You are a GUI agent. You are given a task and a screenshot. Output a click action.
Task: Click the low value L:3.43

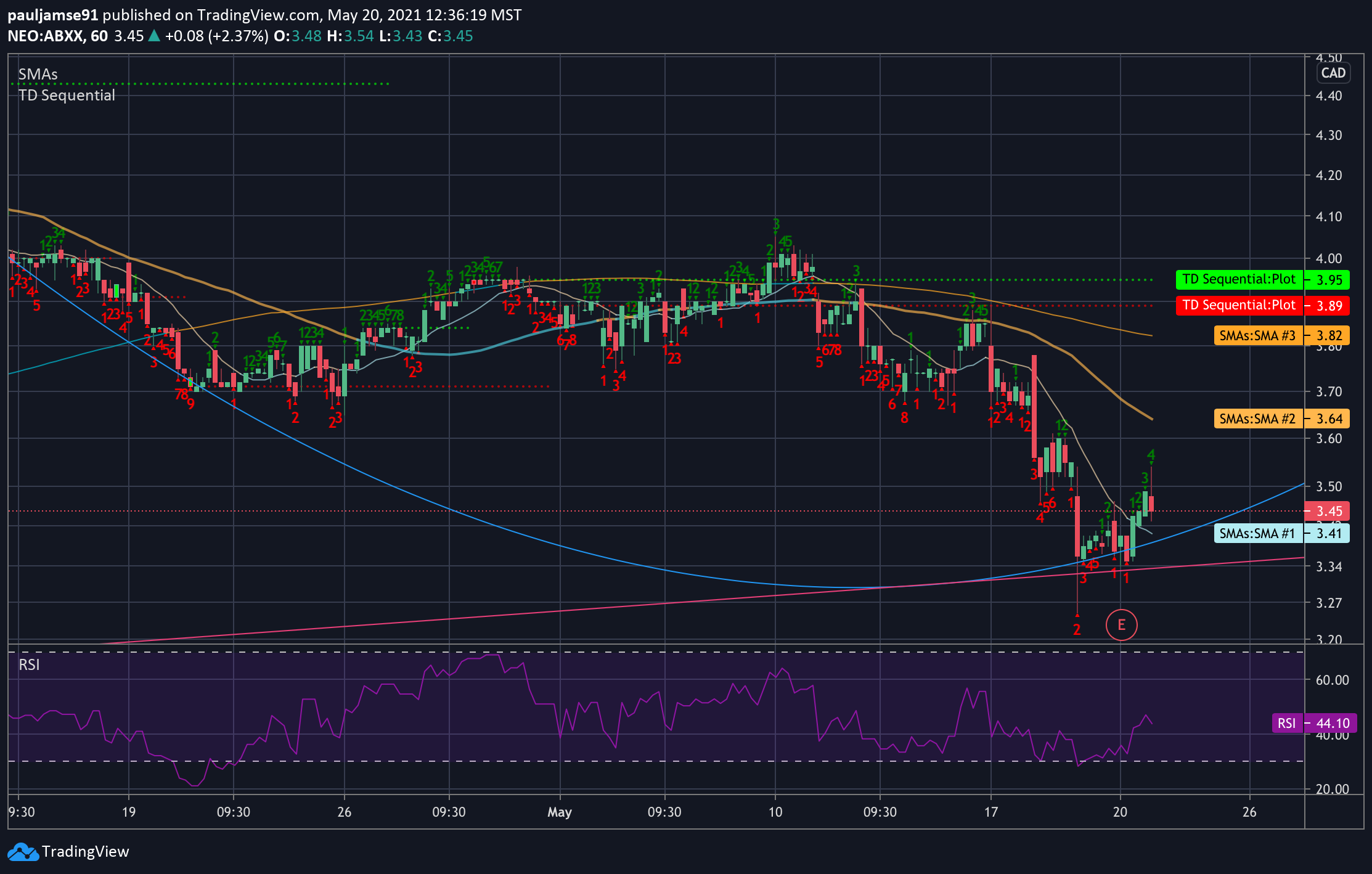401,36
